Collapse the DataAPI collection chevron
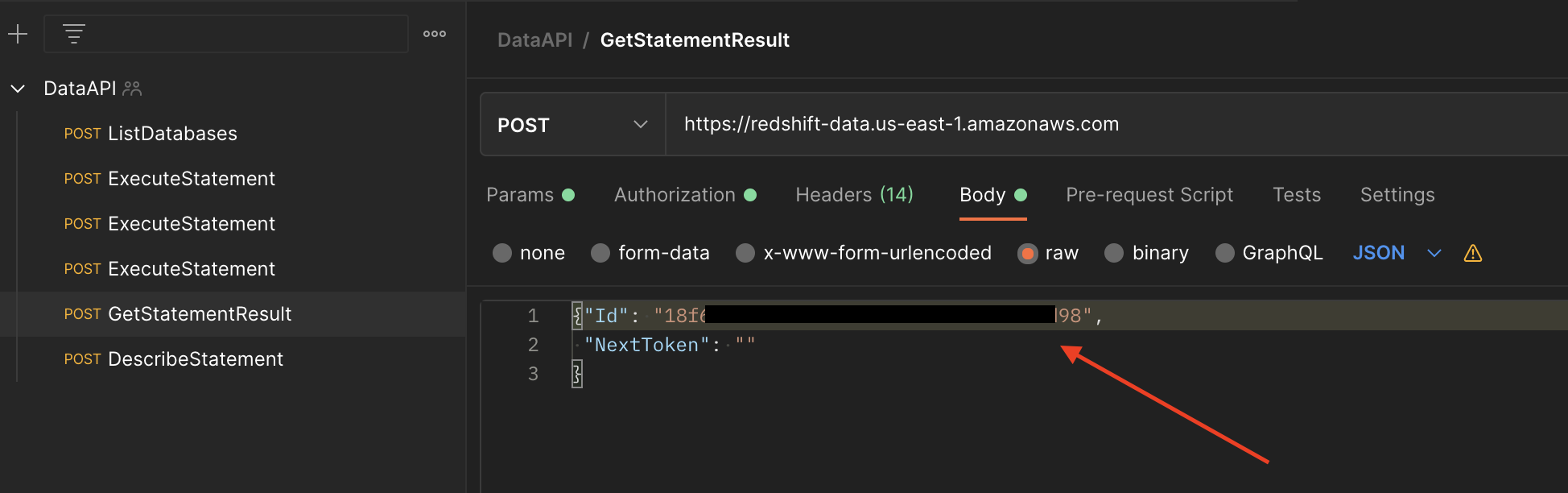This screenshot has height=493, width=1568. click(18, 89)
